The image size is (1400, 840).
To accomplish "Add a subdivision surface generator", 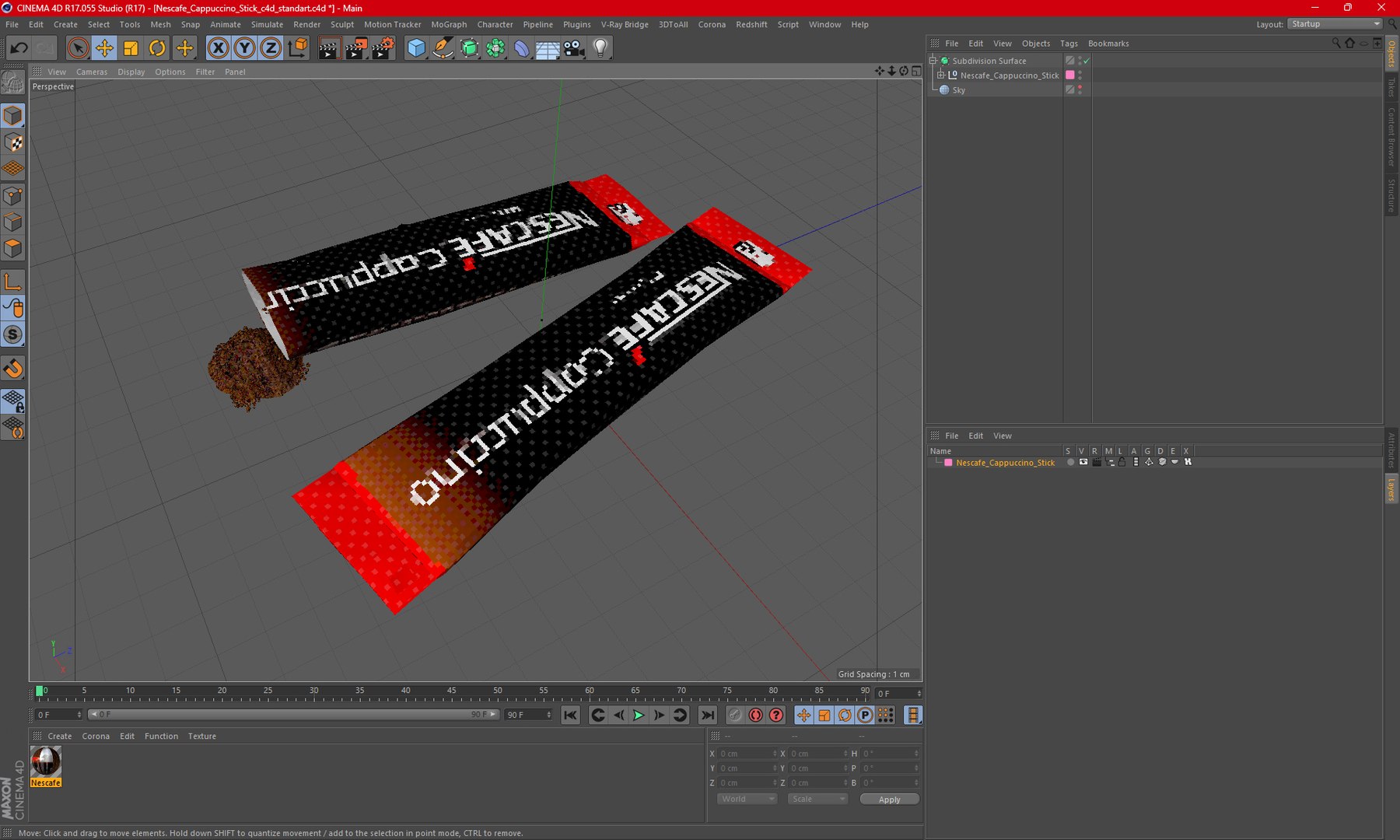I will tap(469, 48).
